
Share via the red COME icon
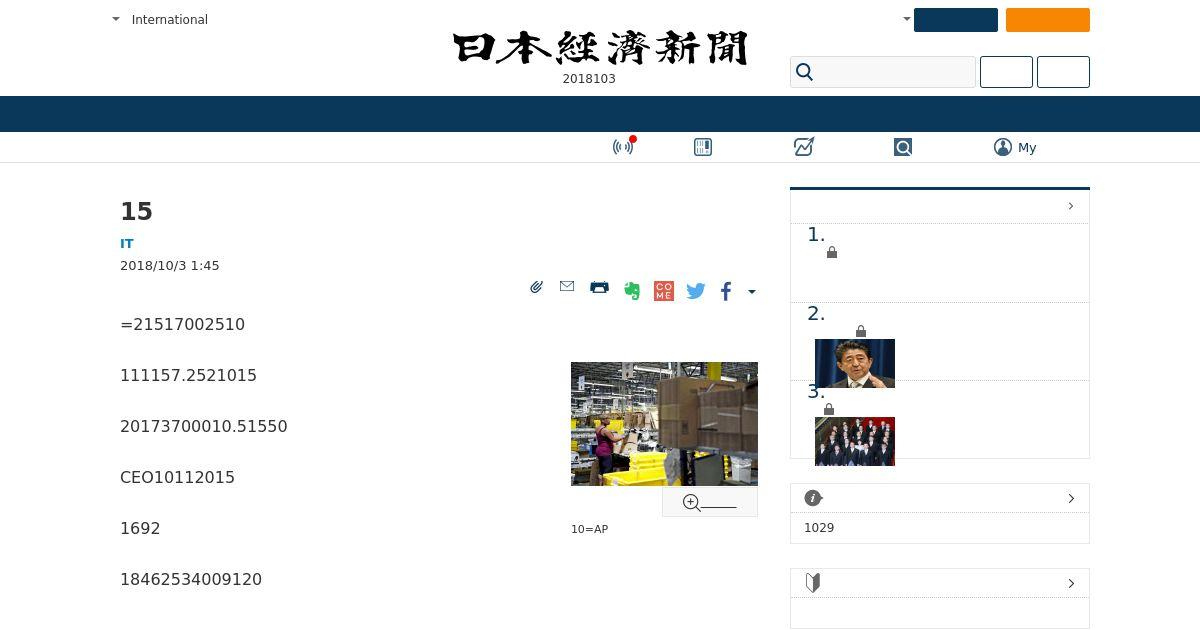click(664, 291)
